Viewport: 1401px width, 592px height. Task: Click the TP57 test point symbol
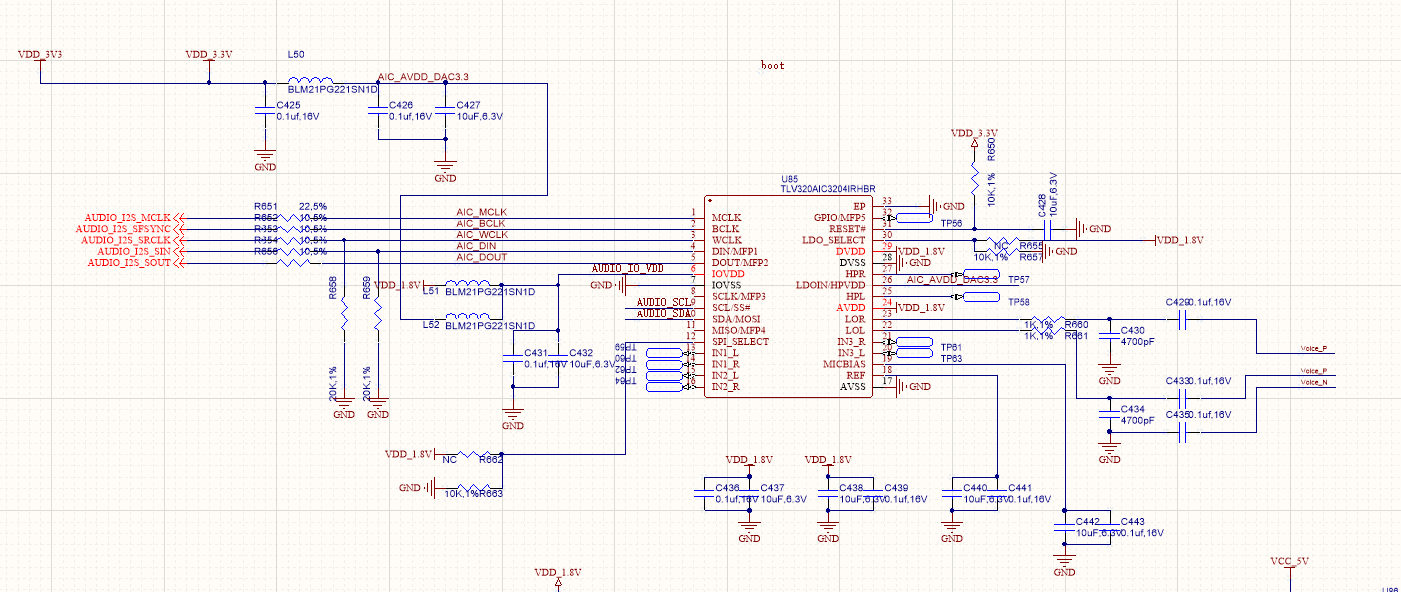point(976,275)
